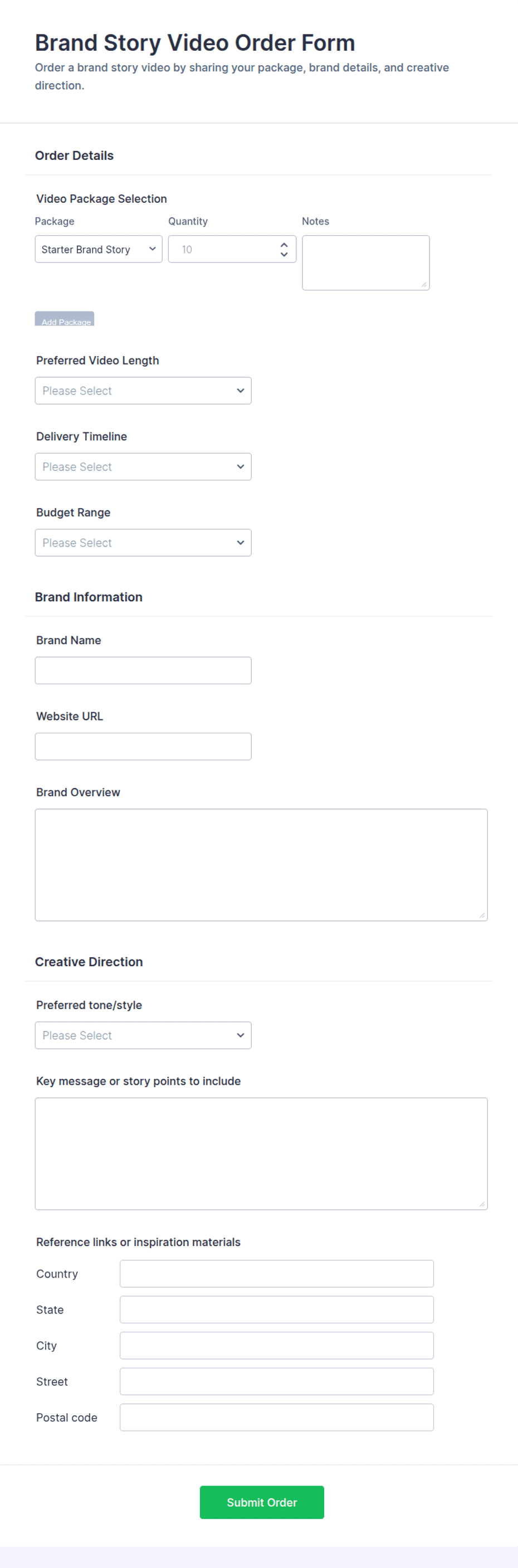The height and width of the screenshot is (1568, 518).
Task: Click the Country input field
Action: click(x=277, y=1273)
